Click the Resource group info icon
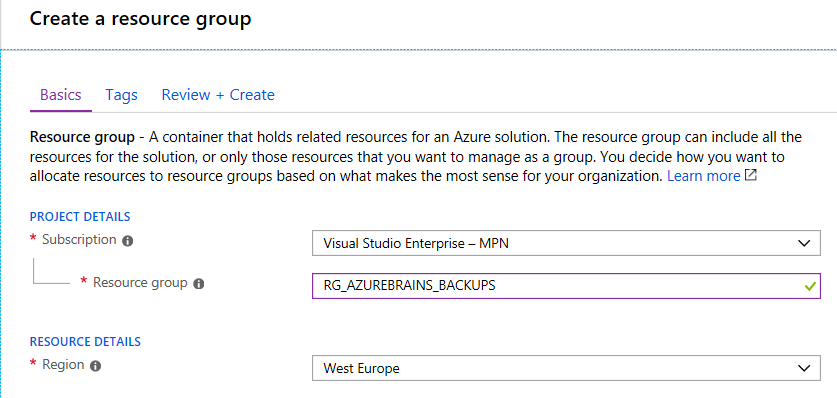Image resolution: width=837 pixels, height=398 pixels. tap(199, 284)
